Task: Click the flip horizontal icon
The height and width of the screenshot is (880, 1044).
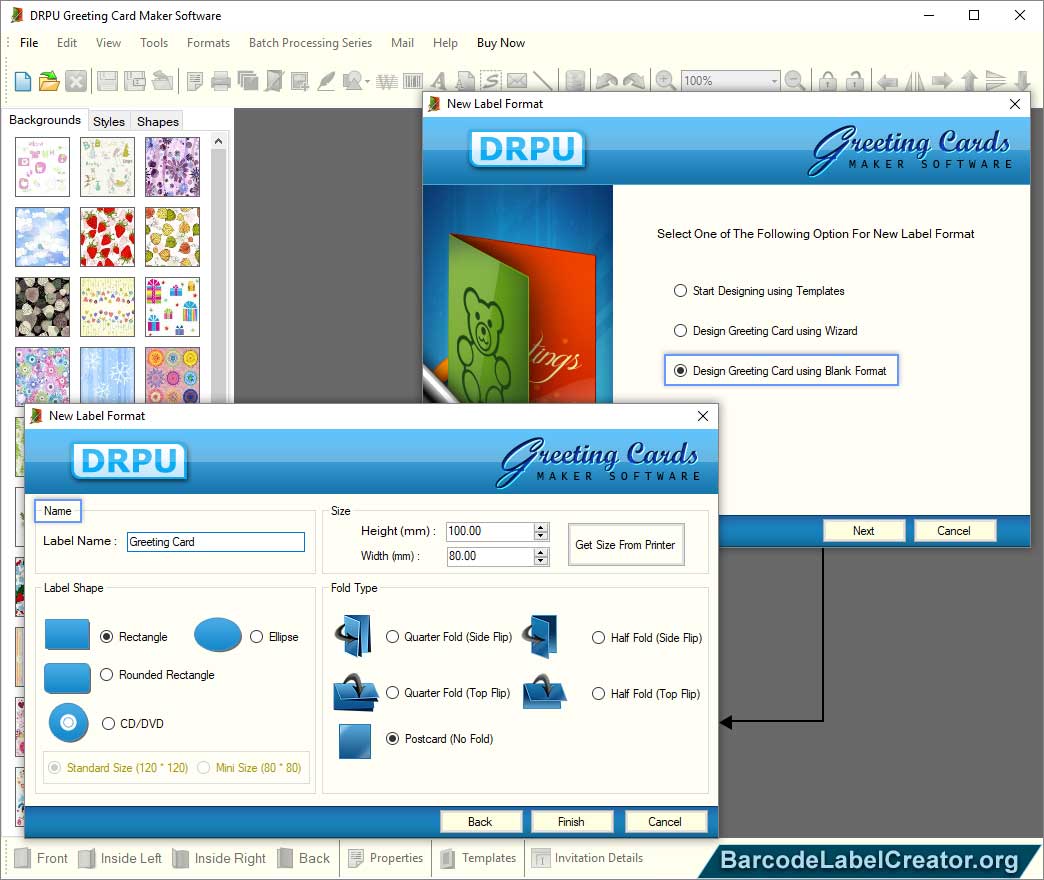Action: tap(915, 81)
